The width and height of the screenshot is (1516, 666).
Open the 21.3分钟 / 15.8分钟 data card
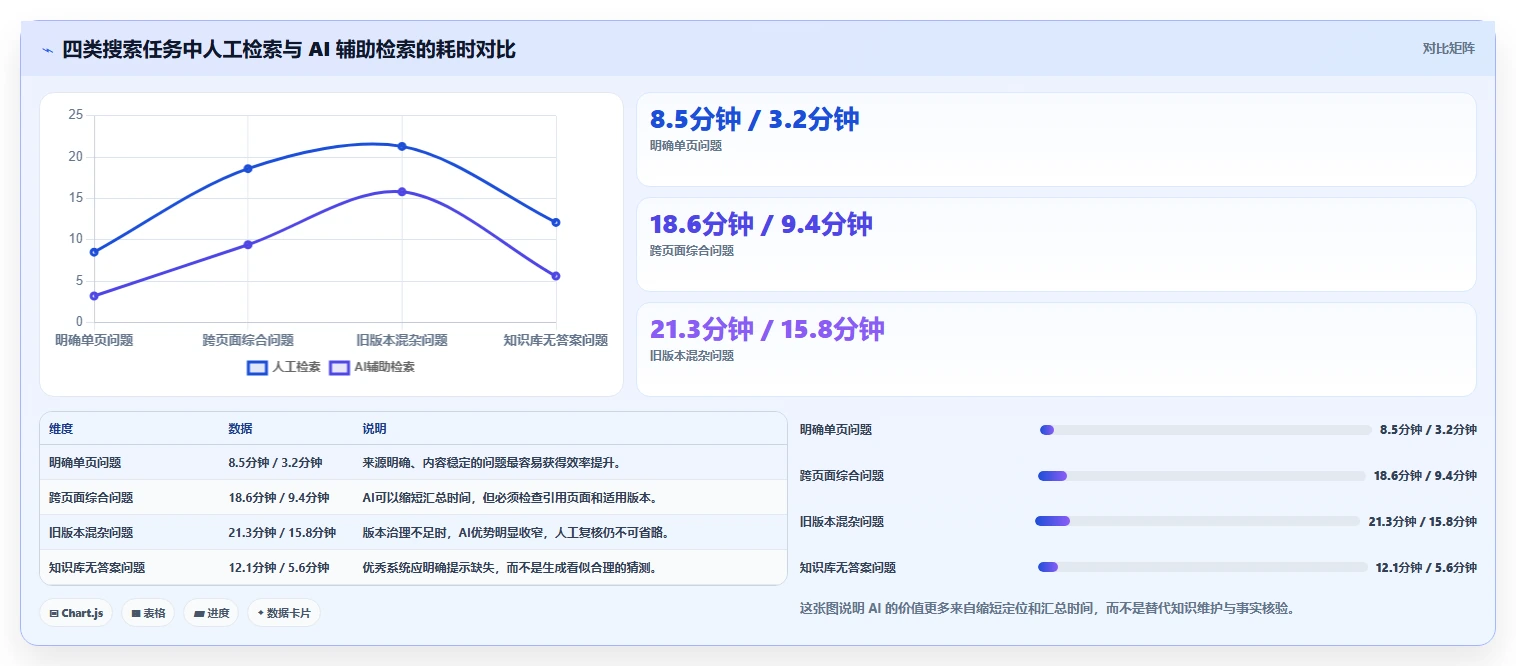(x=1056, y=350)
